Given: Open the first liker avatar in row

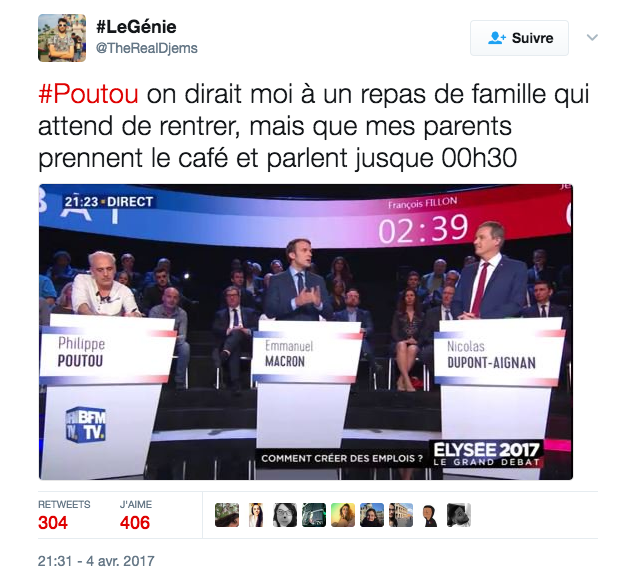Looking at the screenshot, I should (227, 515).
